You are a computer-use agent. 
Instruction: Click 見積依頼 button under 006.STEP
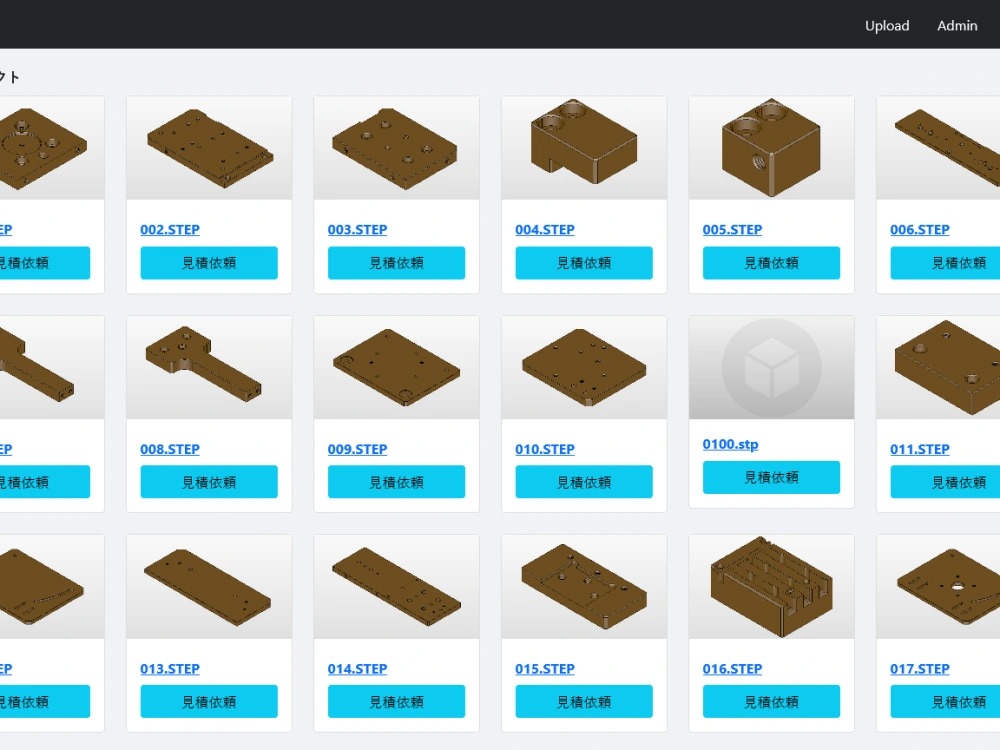[x=945, y=263]
